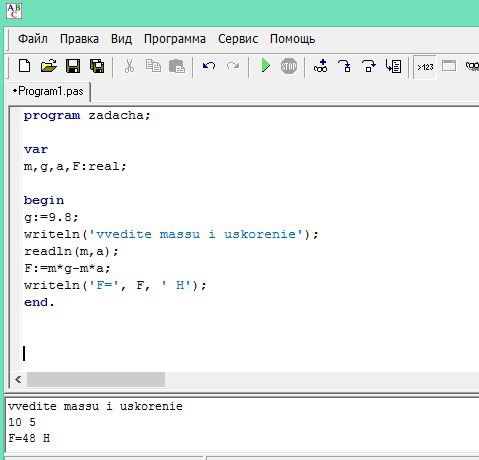Click the step-into debug icon
This screenshot has width=479, height=460.
coord(344,66)
